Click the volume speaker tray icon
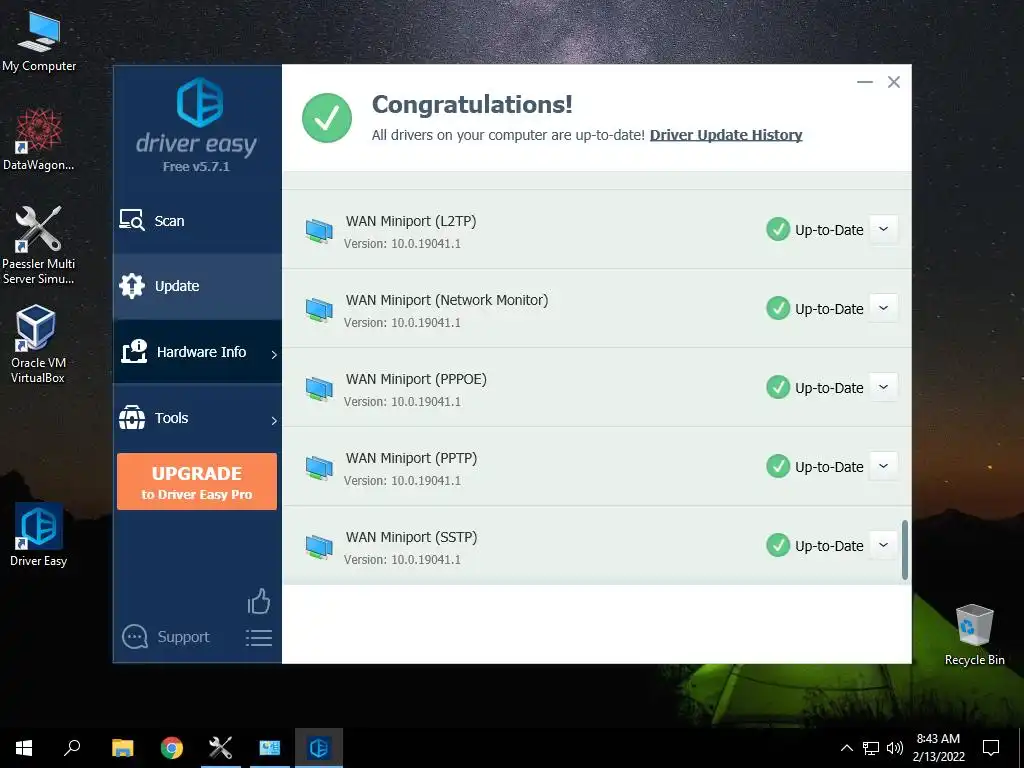This screenshot has width=1024, height=768. tap(895, 748)
